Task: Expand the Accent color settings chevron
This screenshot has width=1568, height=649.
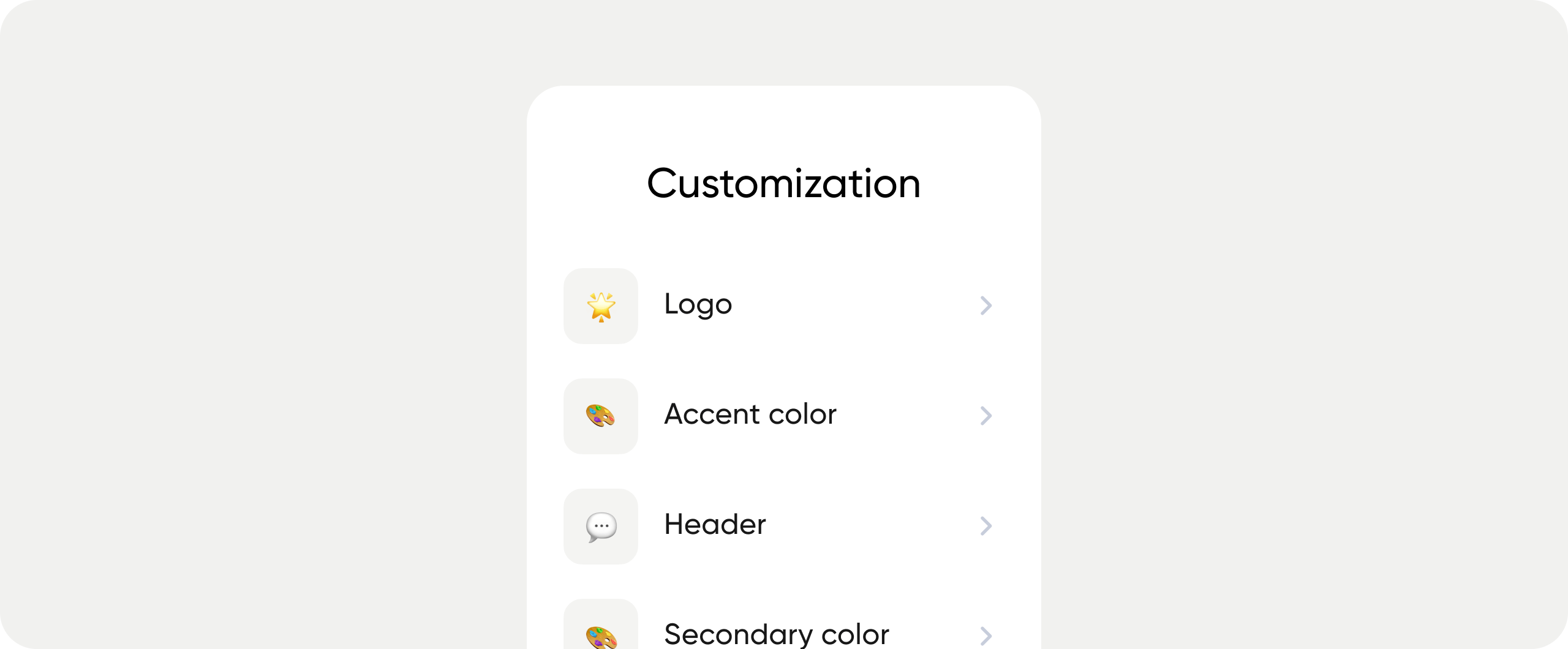Action: click(x=986, y=416)
